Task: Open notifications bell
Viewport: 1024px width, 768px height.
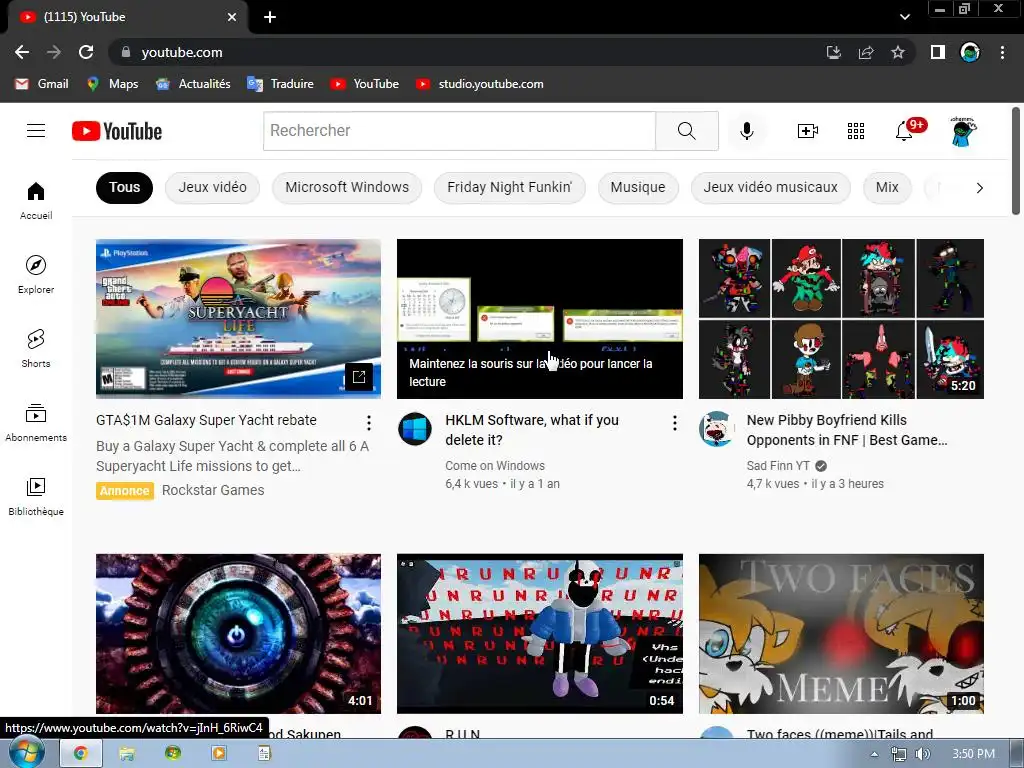Action: point(904,131)
